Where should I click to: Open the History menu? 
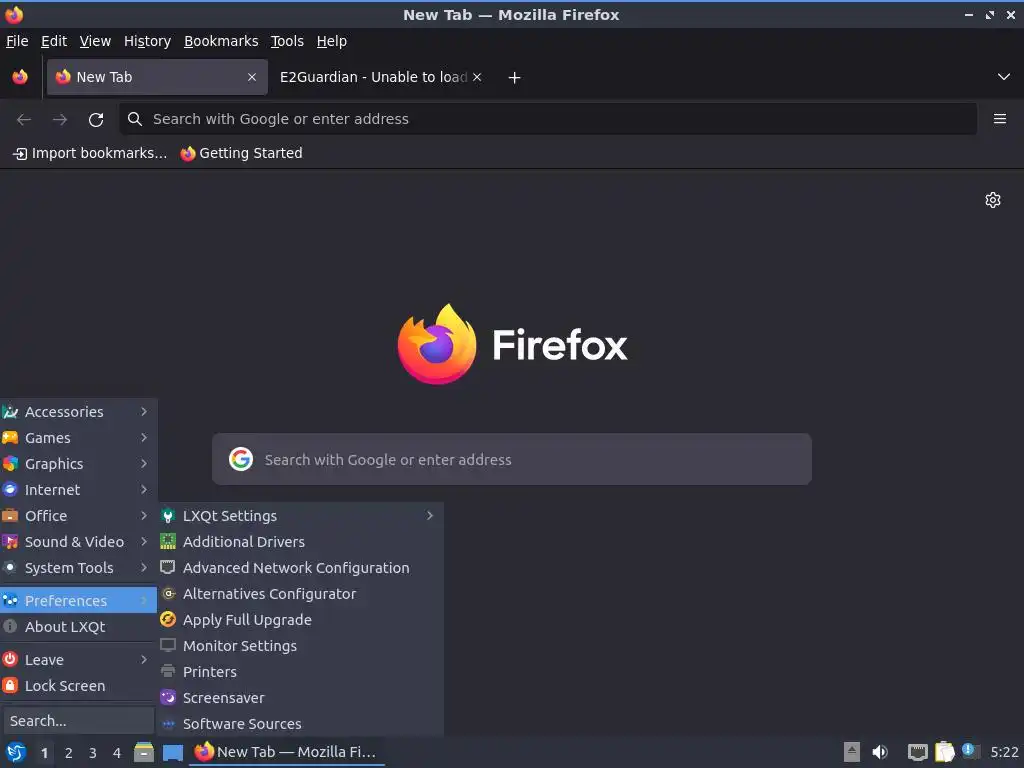(148, 41)
